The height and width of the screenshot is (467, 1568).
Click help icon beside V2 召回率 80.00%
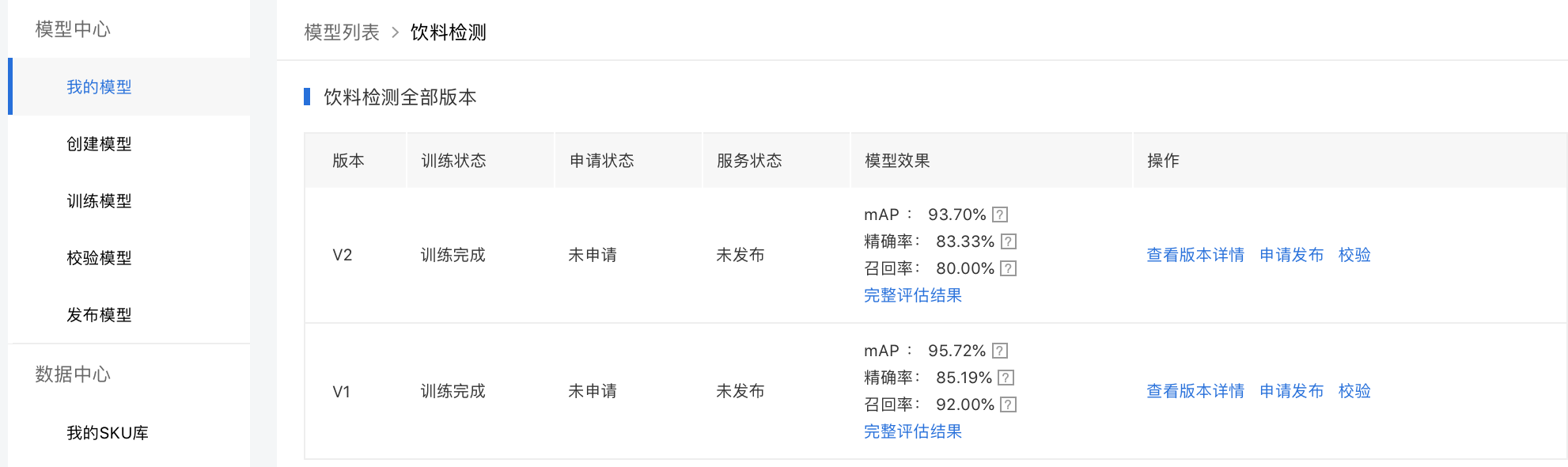click(1009, 268)
